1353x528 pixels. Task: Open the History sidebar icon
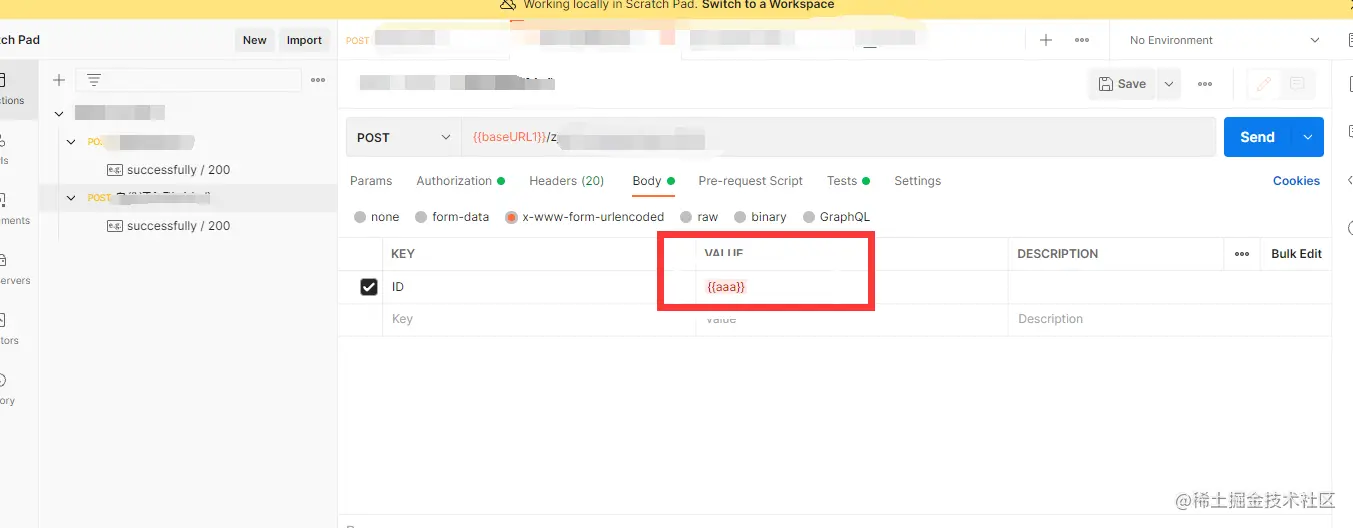tap(6, 388)
